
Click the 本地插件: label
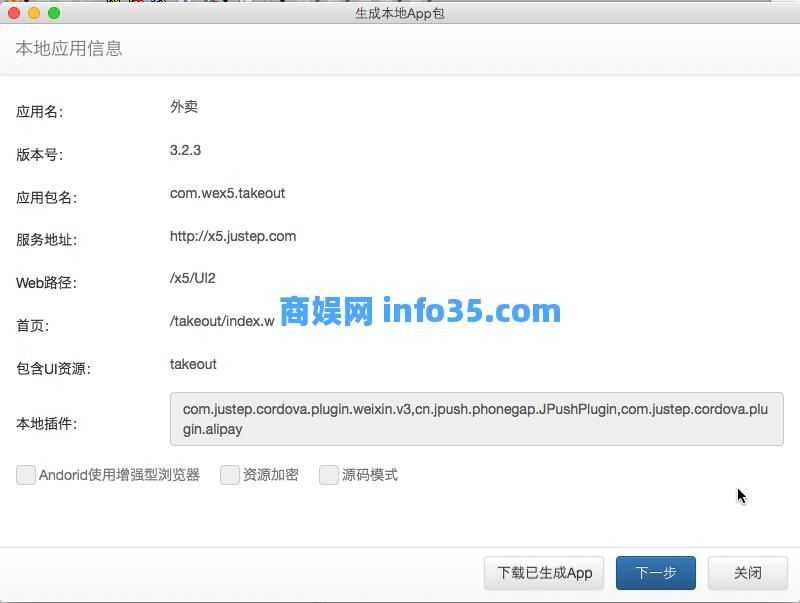[x=46, y=423]
